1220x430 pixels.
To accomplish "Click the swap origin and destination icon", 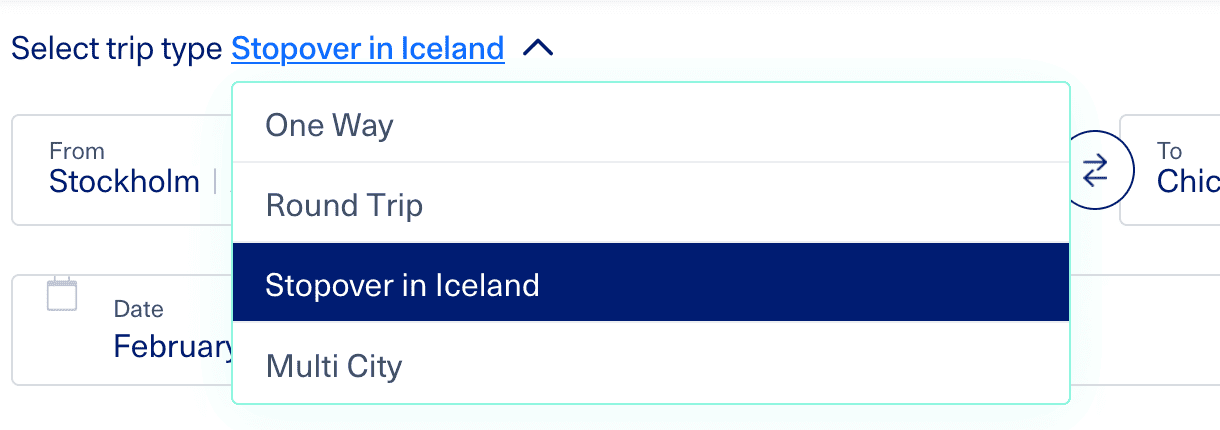I will tap(1096, 170).
